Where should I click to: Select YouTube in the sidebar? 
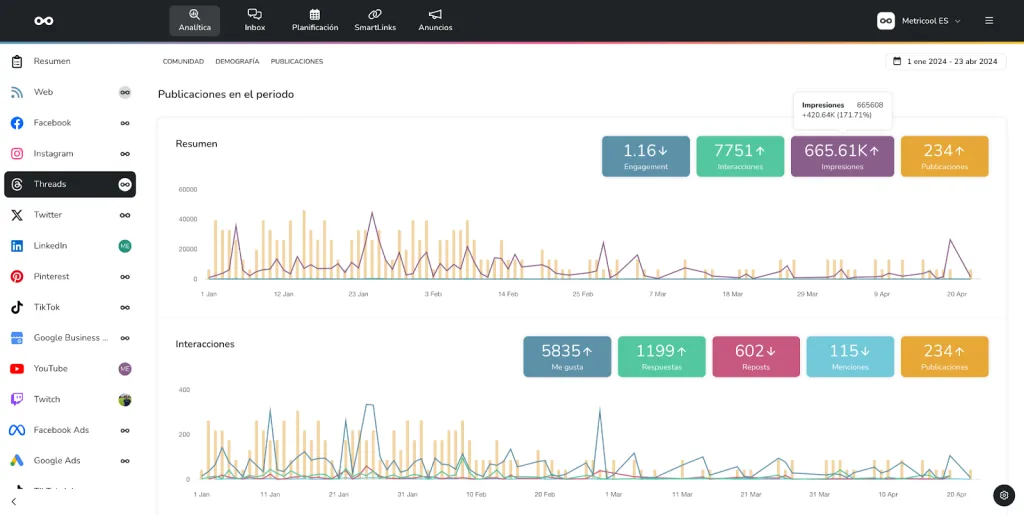pyautogui.click(x=70, y=368)
